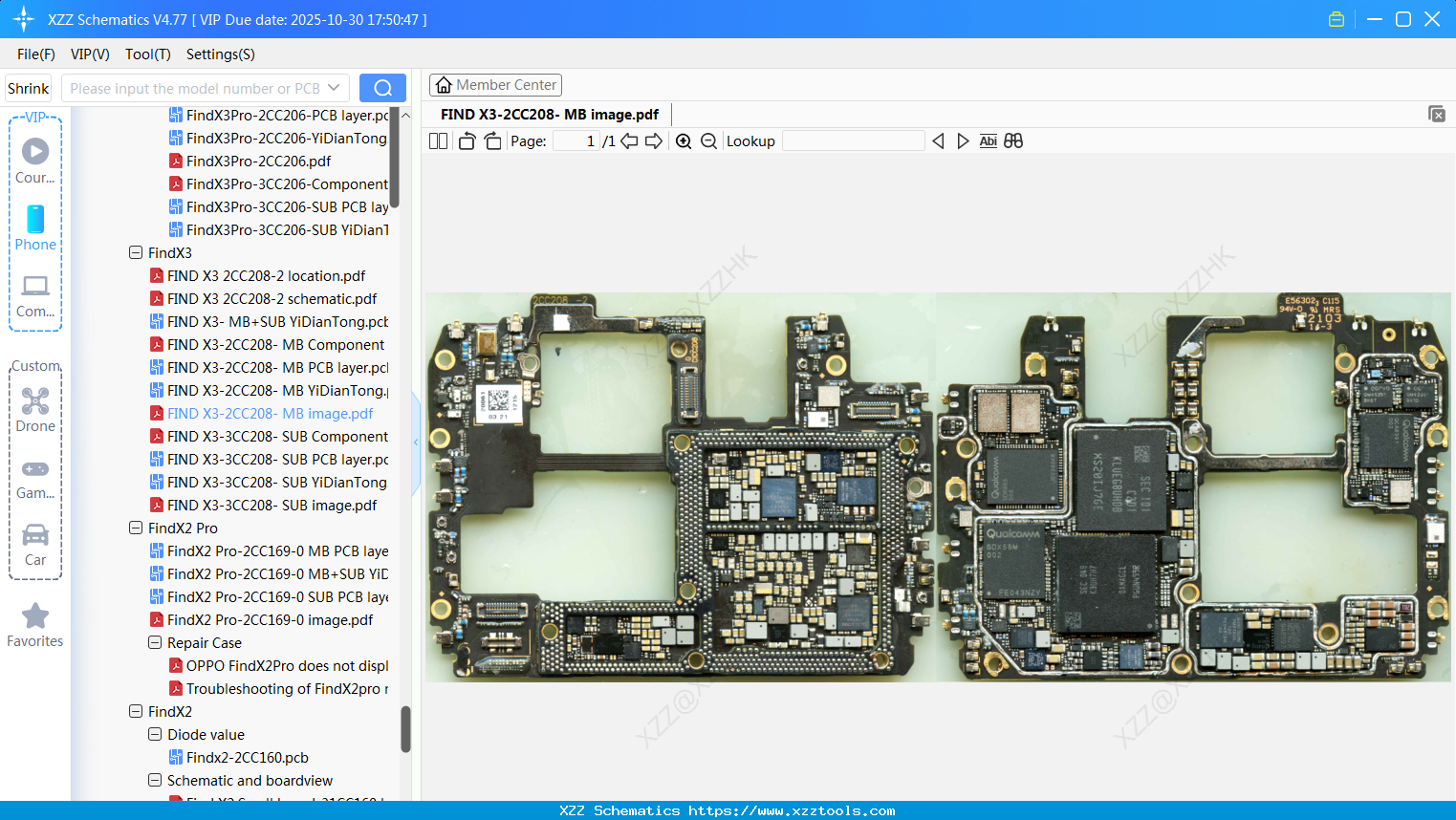Open the Settings(S) menu

(x=221, y=54)
